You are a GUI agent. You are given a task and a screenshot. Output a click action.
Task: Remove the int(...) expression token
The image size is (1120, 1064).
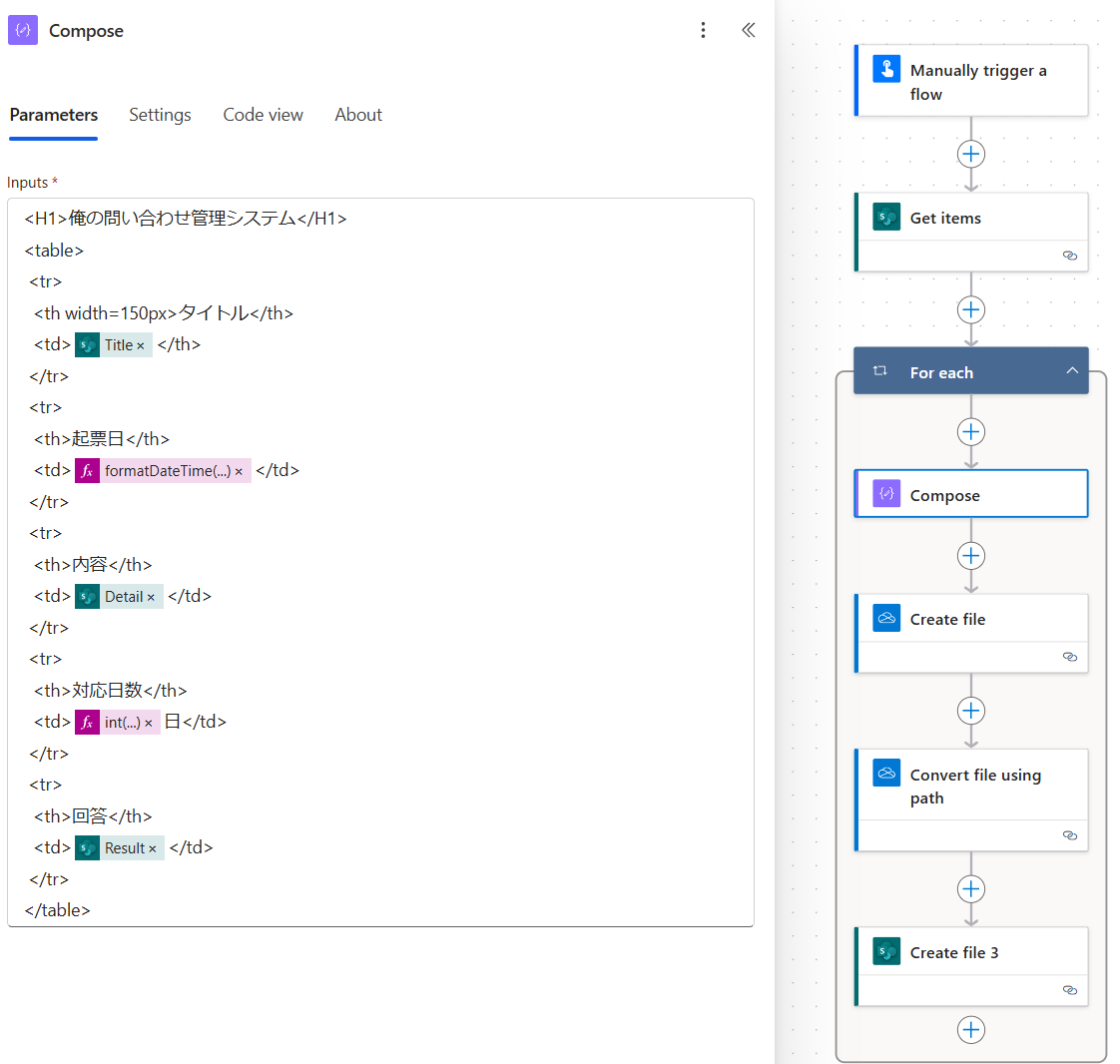tap(149, 724)
